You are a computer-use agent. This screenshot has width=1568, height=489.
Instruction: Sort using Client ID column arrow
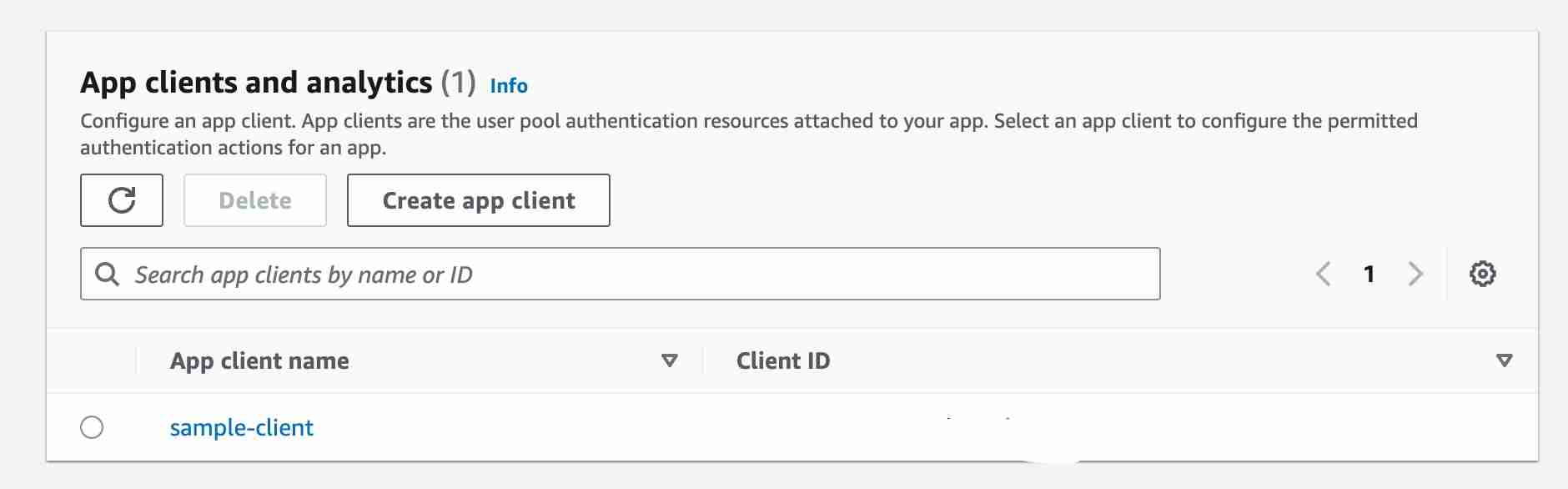click(x=1504, y=360)
